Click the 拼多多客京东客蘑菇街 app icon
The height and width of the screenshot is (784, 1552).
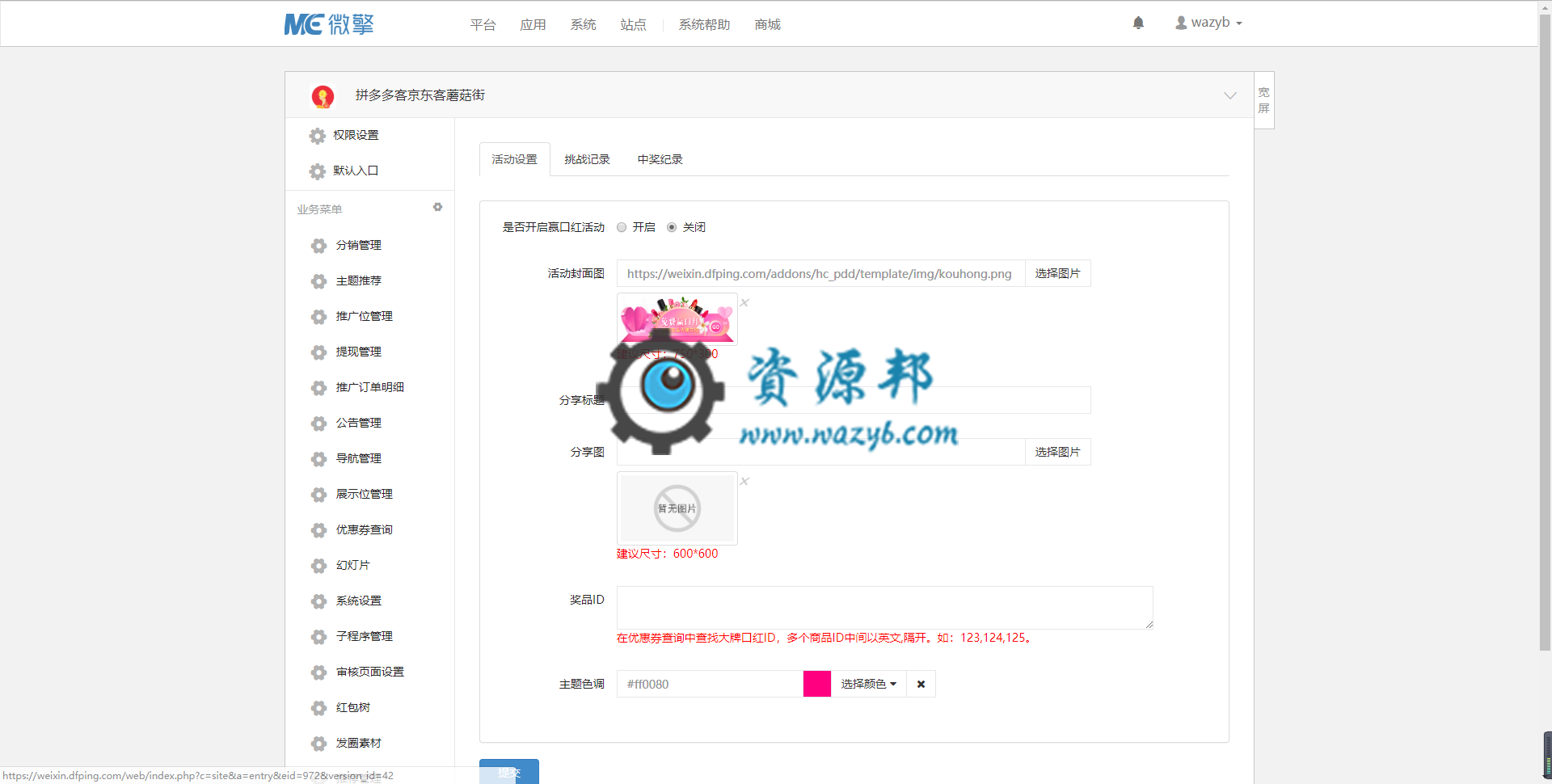coord(323,96)
